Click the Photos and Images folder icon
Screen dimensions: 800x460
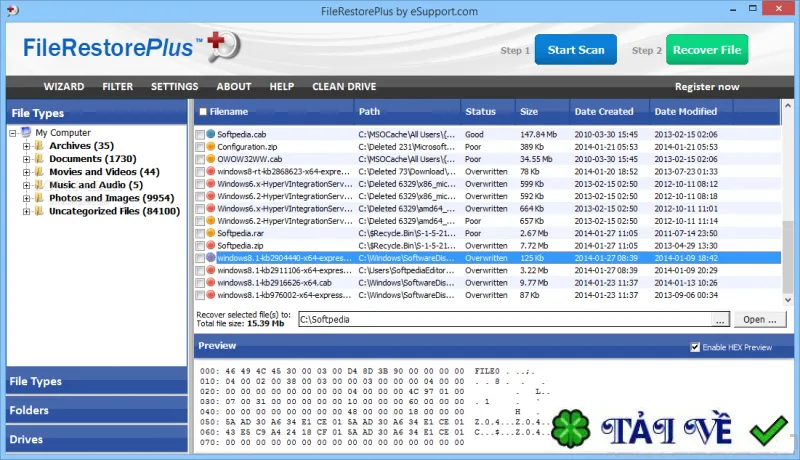[x=39, y=198]
